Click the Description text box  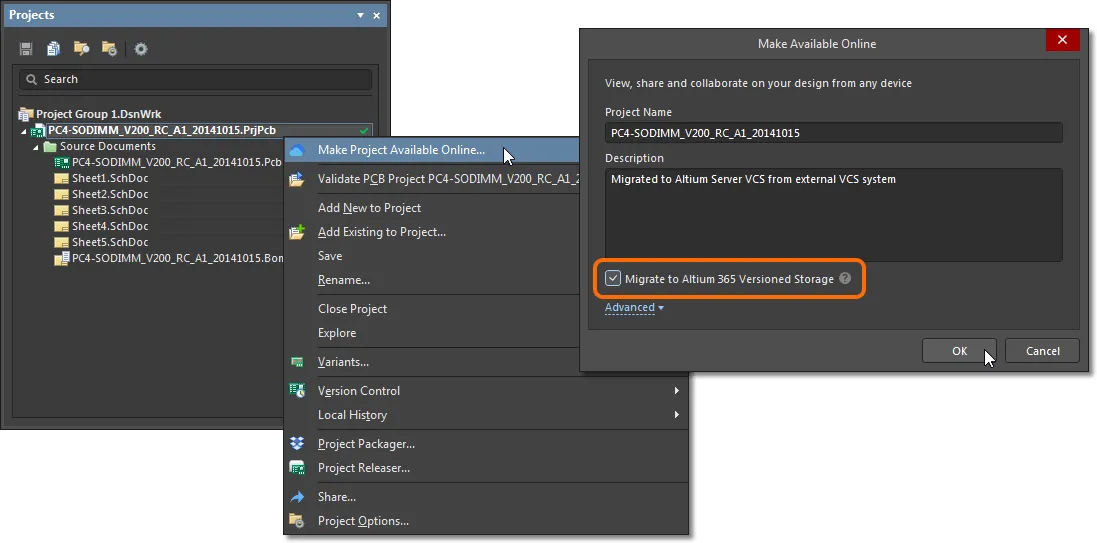(x=833, y=215)
